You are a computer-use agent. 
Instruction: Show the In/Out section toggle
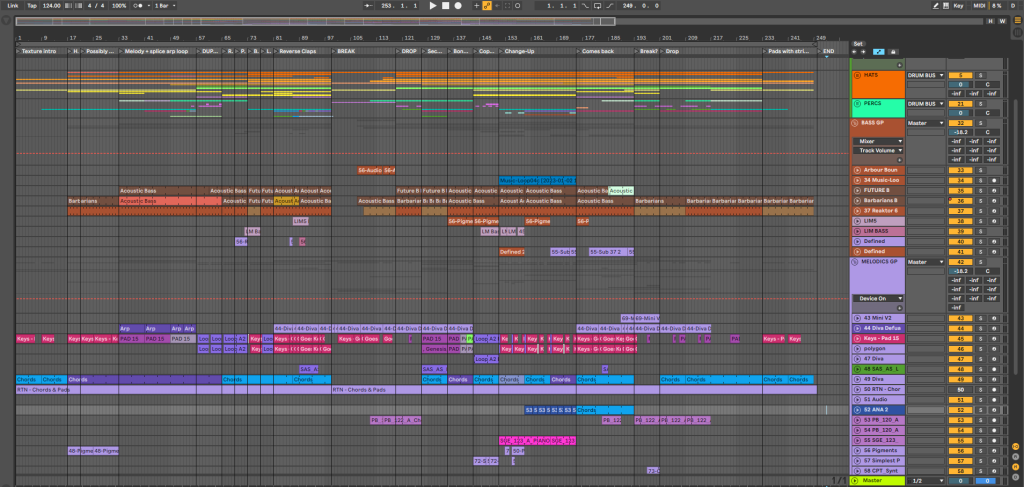[1016, 447]
